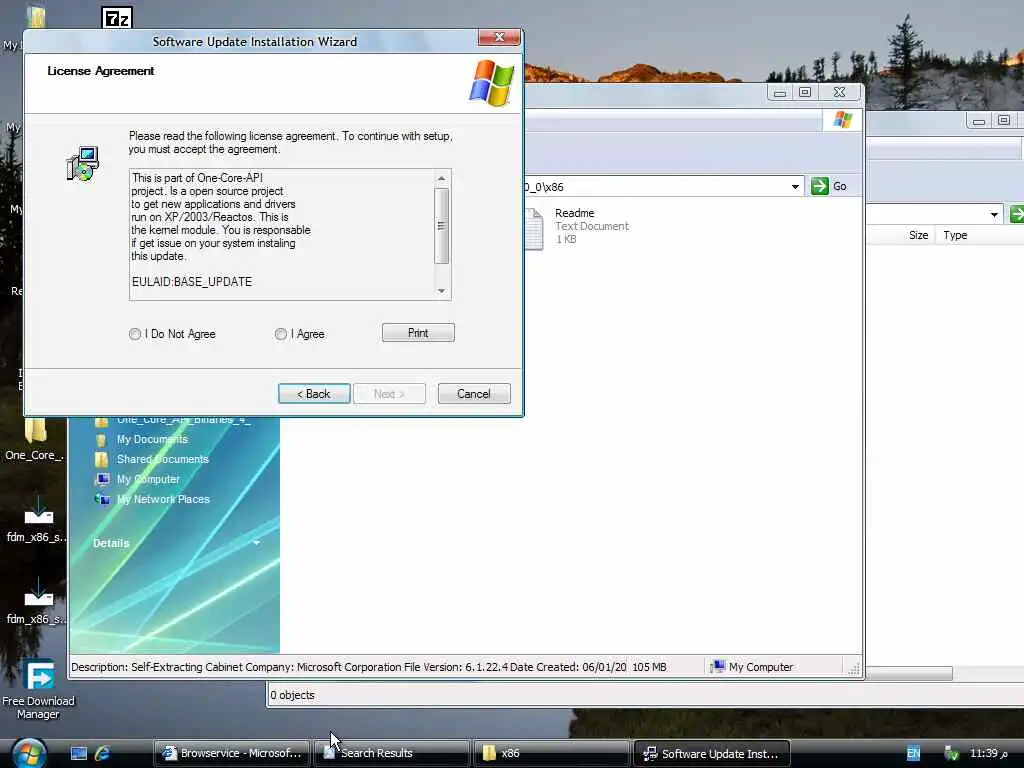
Task: Expand the Details panel chevron
Action: tap(257, 543)
